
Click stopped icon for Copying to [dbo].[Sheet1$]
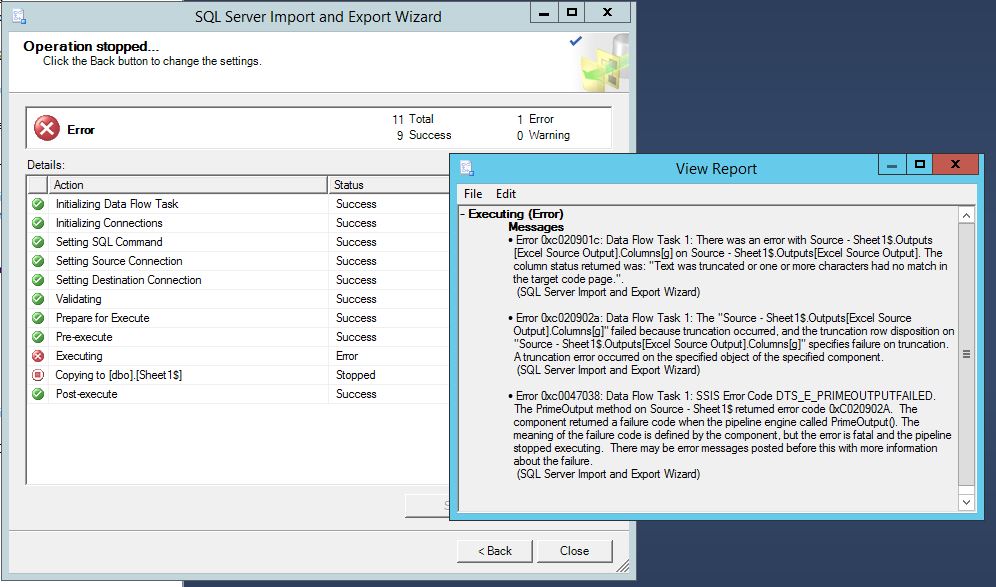point(38,375)
